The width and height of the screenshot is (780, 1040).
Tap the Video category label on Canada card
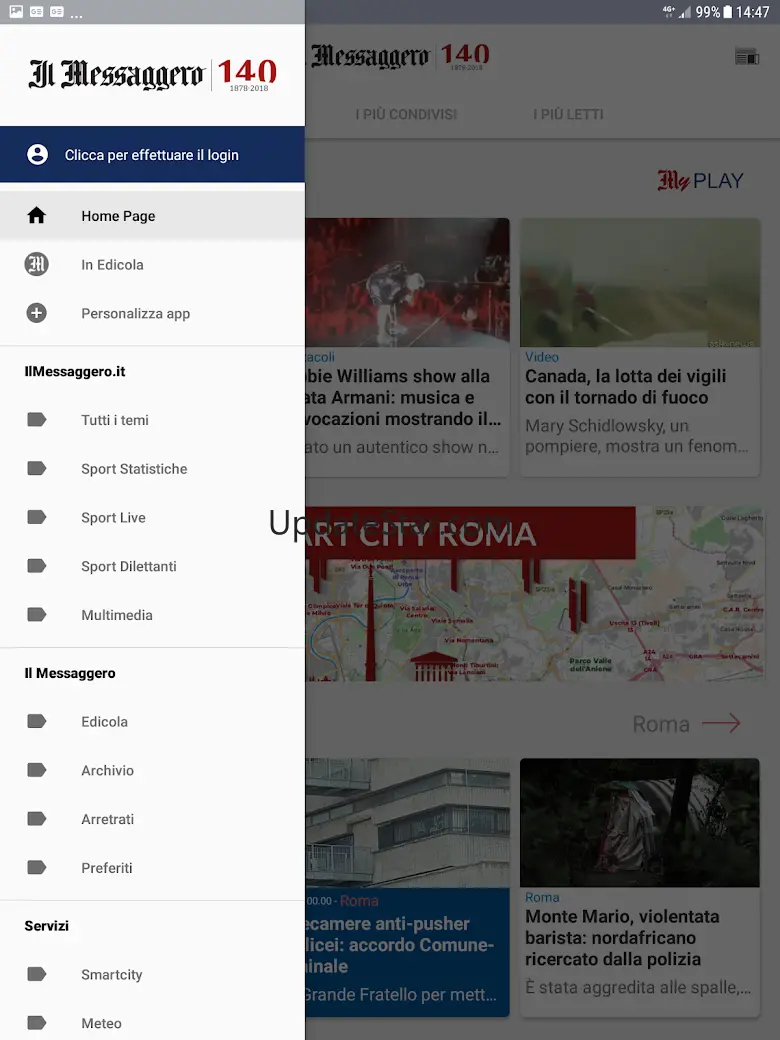coord(542,357)
